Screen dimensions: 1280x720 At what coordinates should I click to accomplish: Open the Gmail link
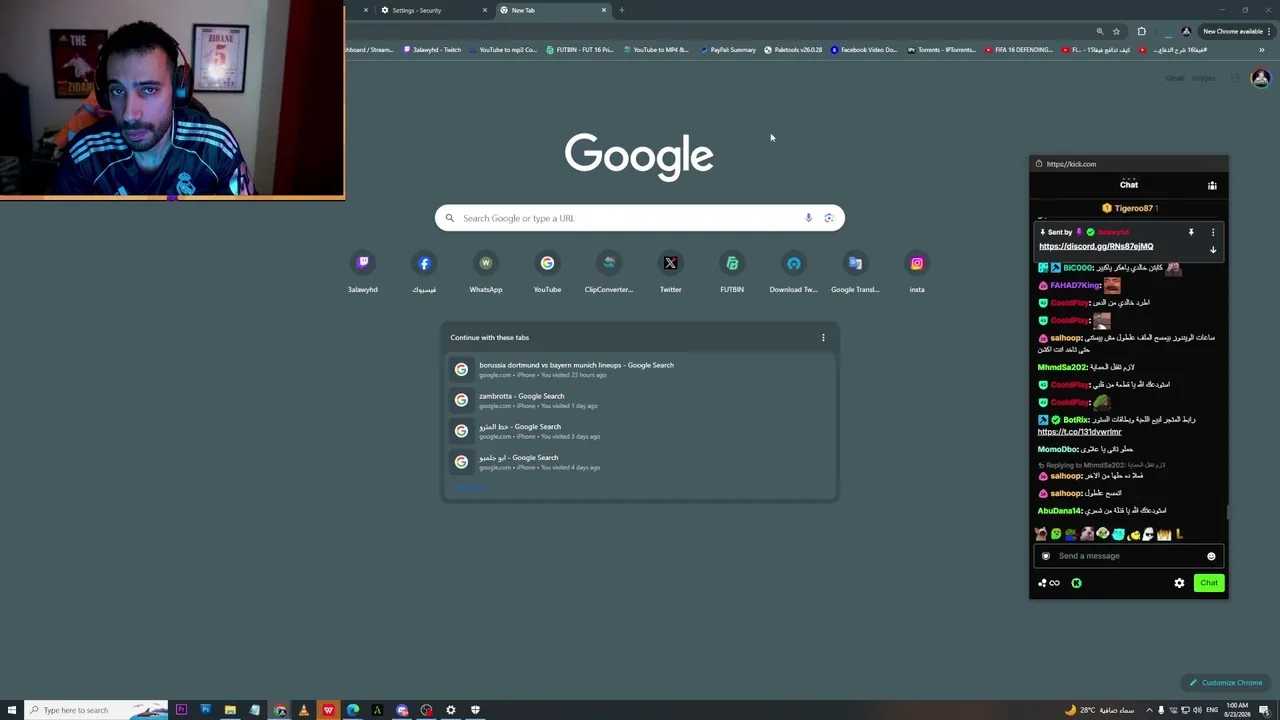point(1174,78)
